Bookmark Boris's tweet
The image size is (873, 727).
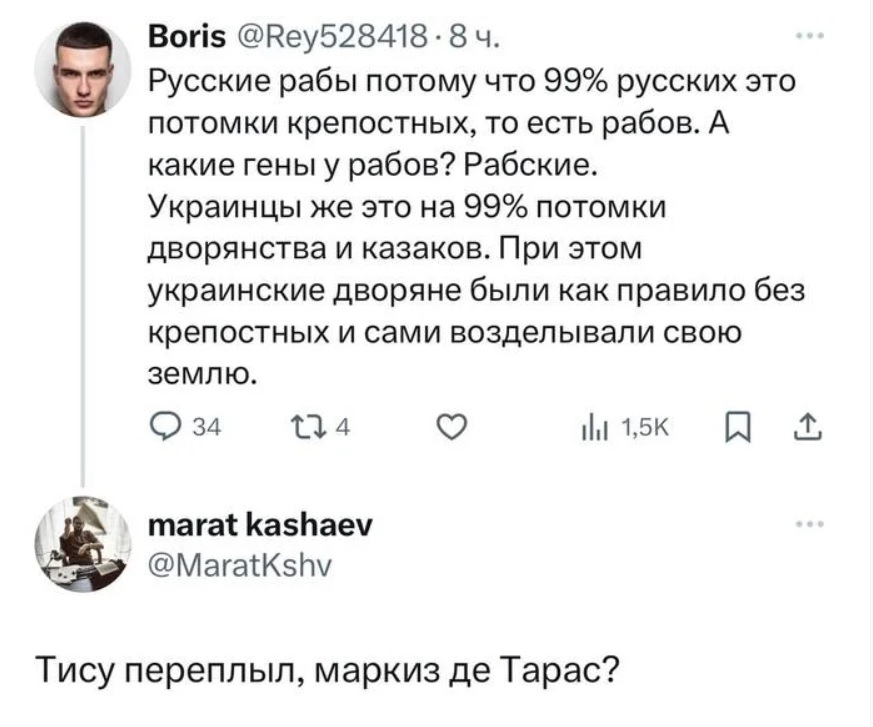click(x=738, y=429)
